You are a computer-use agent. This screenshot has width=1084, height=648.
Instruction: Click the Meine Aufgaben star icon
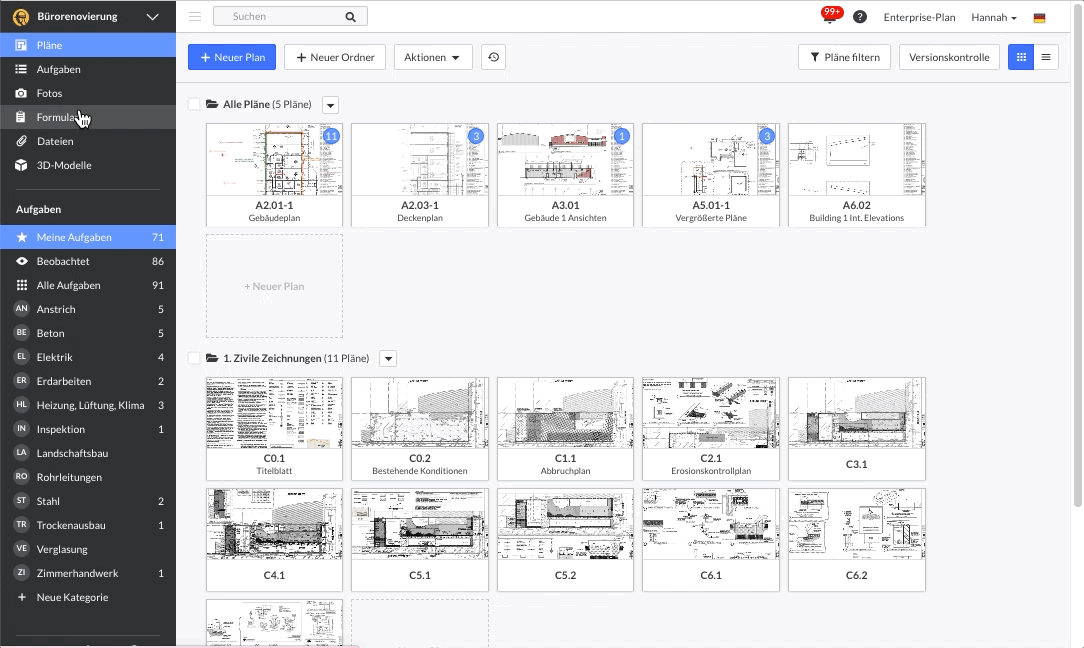point(21,237)
